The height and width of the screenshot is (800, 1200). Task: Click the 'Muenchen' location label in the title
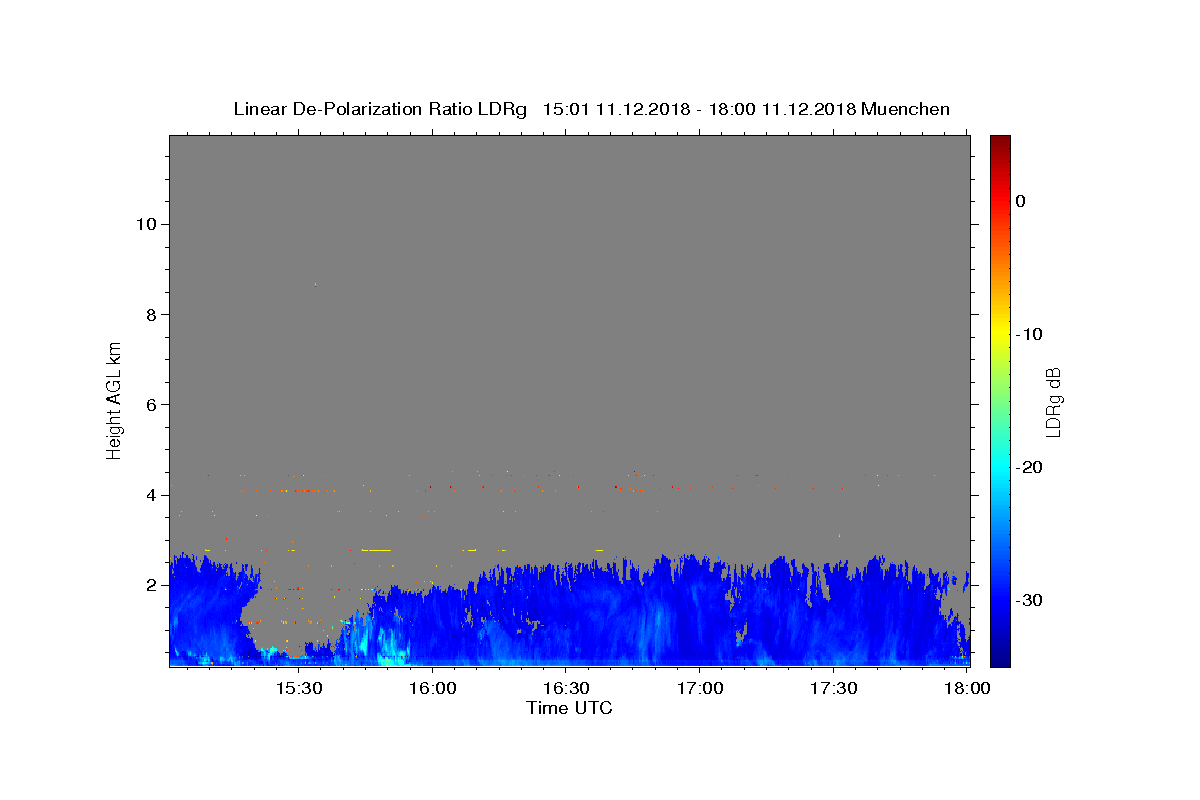(x=905, y=109)
